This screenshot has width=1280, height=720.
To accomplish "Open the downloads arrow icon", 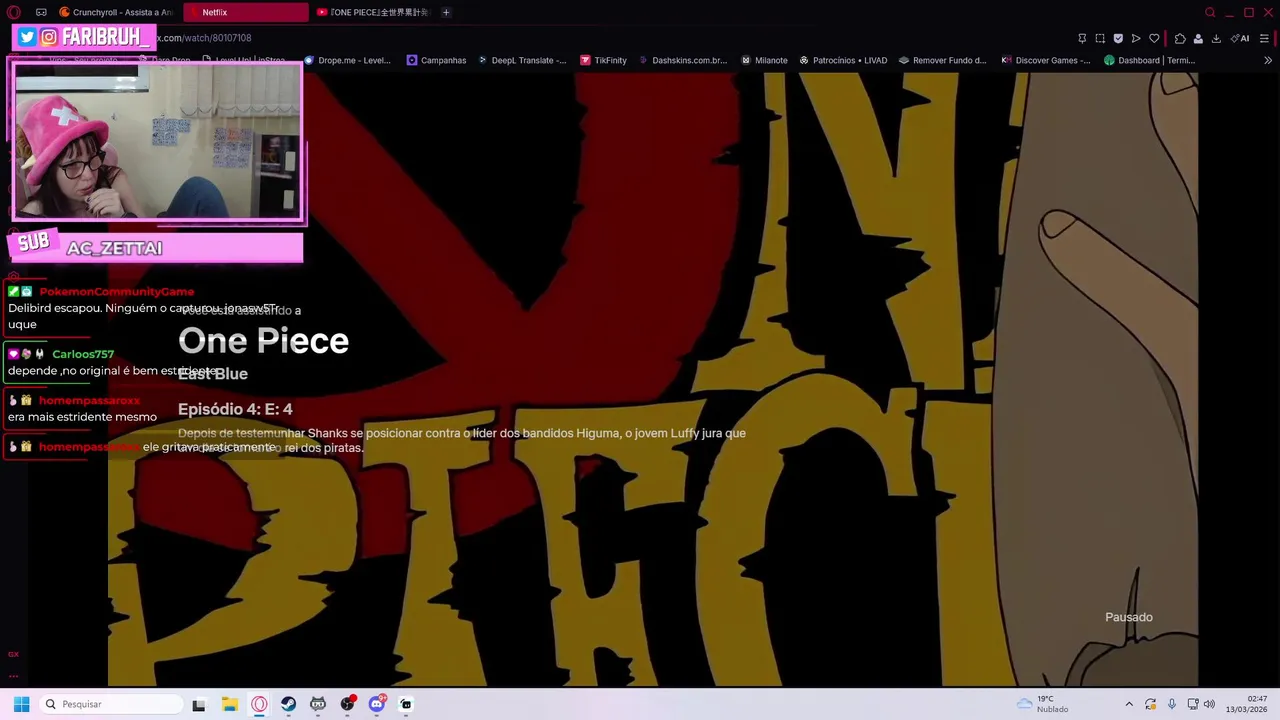I will point(1216,38).
